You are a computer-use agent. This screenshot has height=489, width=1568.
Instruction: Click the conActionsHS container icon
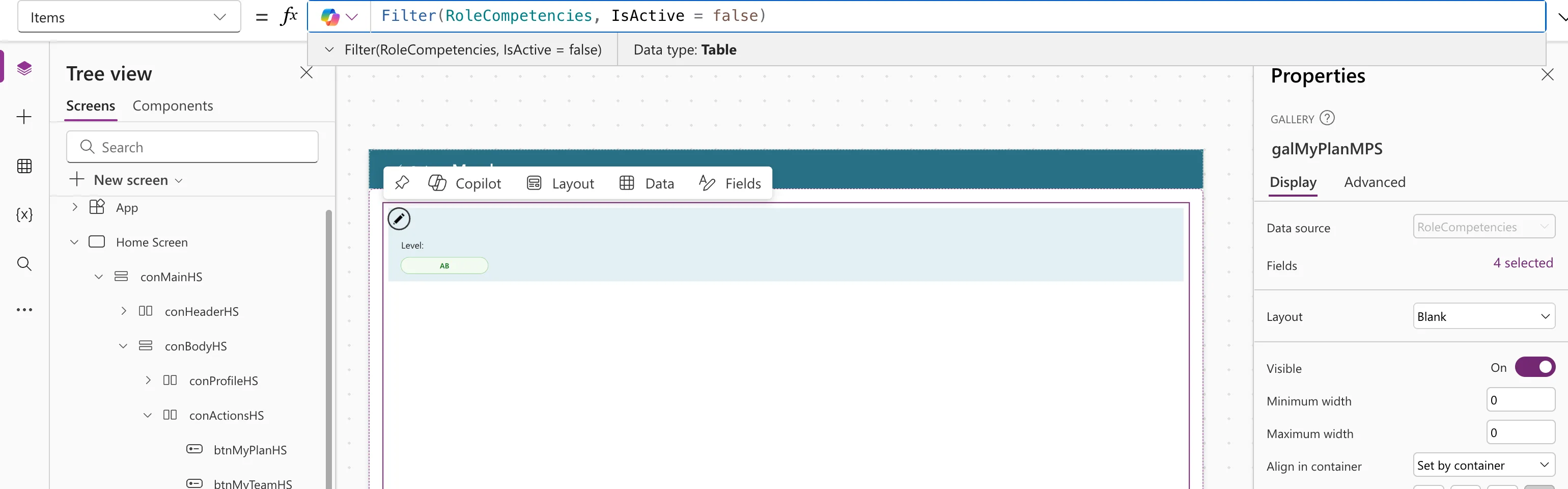170,415
